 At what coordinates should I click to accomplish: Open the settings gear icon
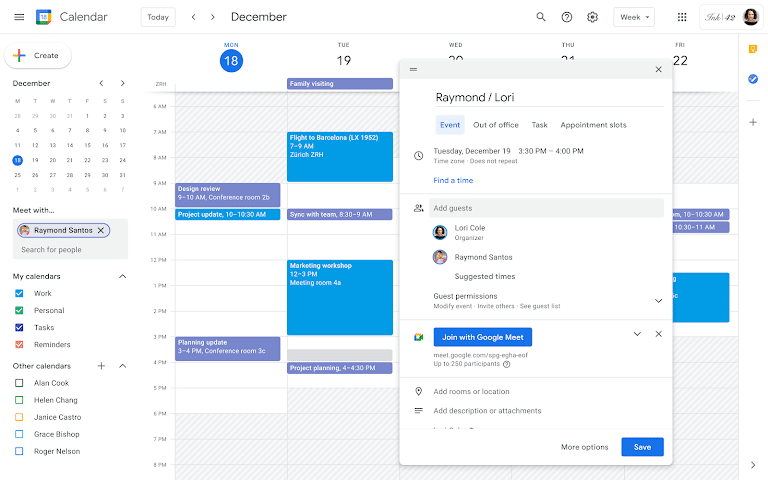click(593, 17)
